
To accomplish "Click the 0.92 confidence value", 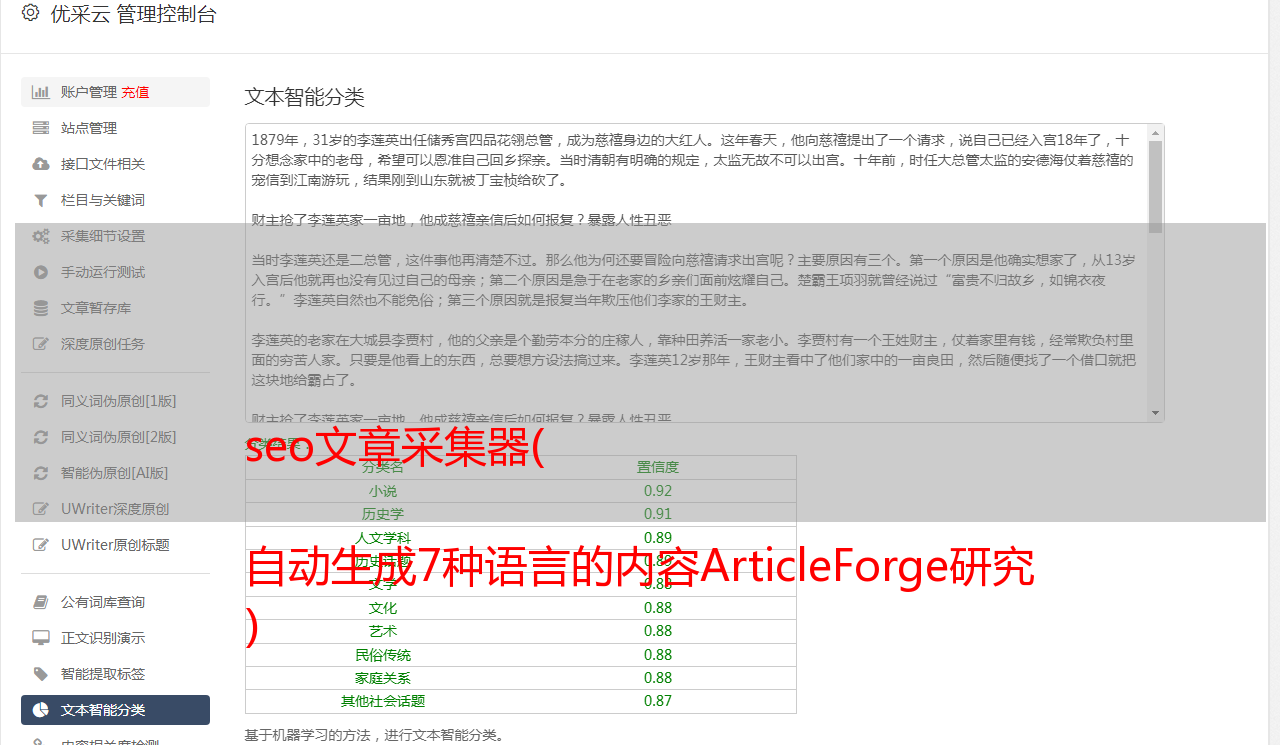I will 658,491.
